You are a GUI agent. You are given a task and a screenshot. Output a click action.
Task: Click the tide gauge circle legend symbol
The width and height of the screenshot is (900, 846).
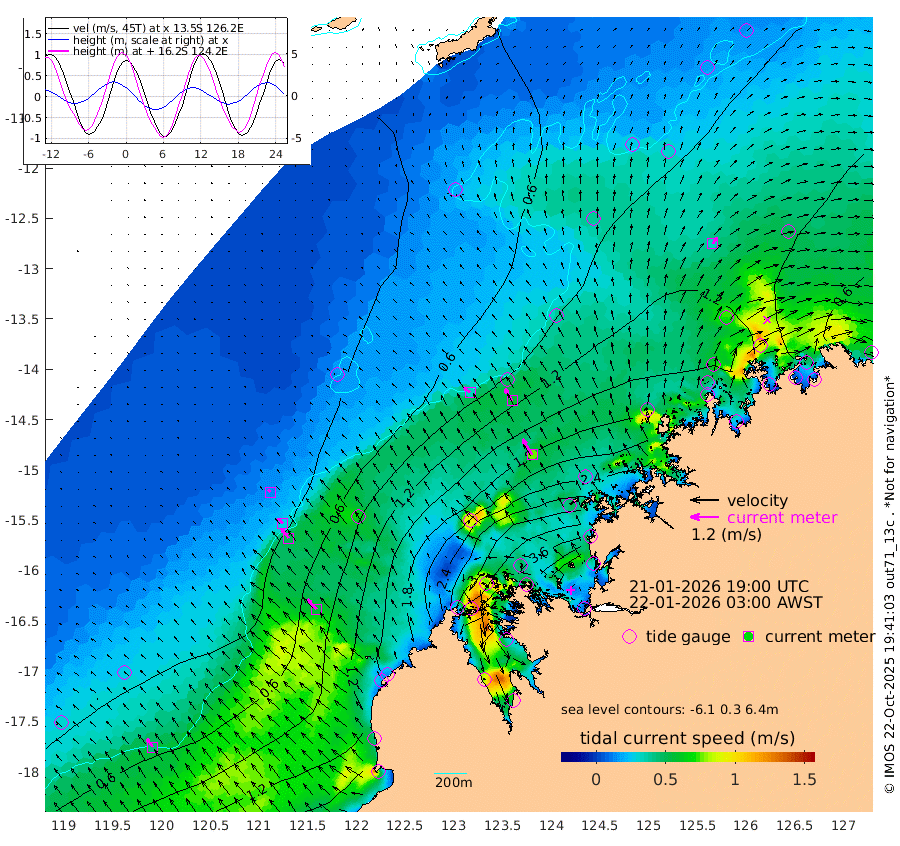[630, 637]
